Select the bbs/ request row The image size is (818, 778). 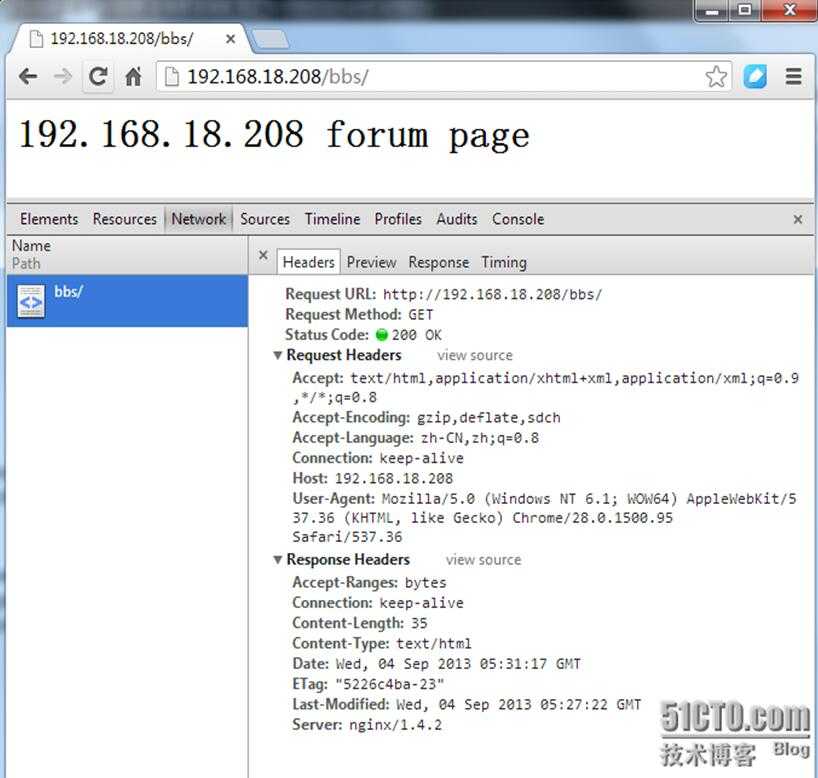pyautogui.click(x=127, y=301)
